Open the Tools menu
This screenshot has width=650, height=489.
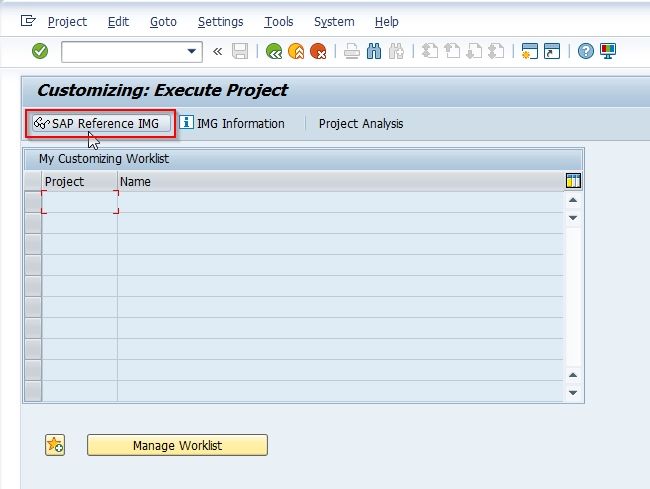click(x=279, y=22)
